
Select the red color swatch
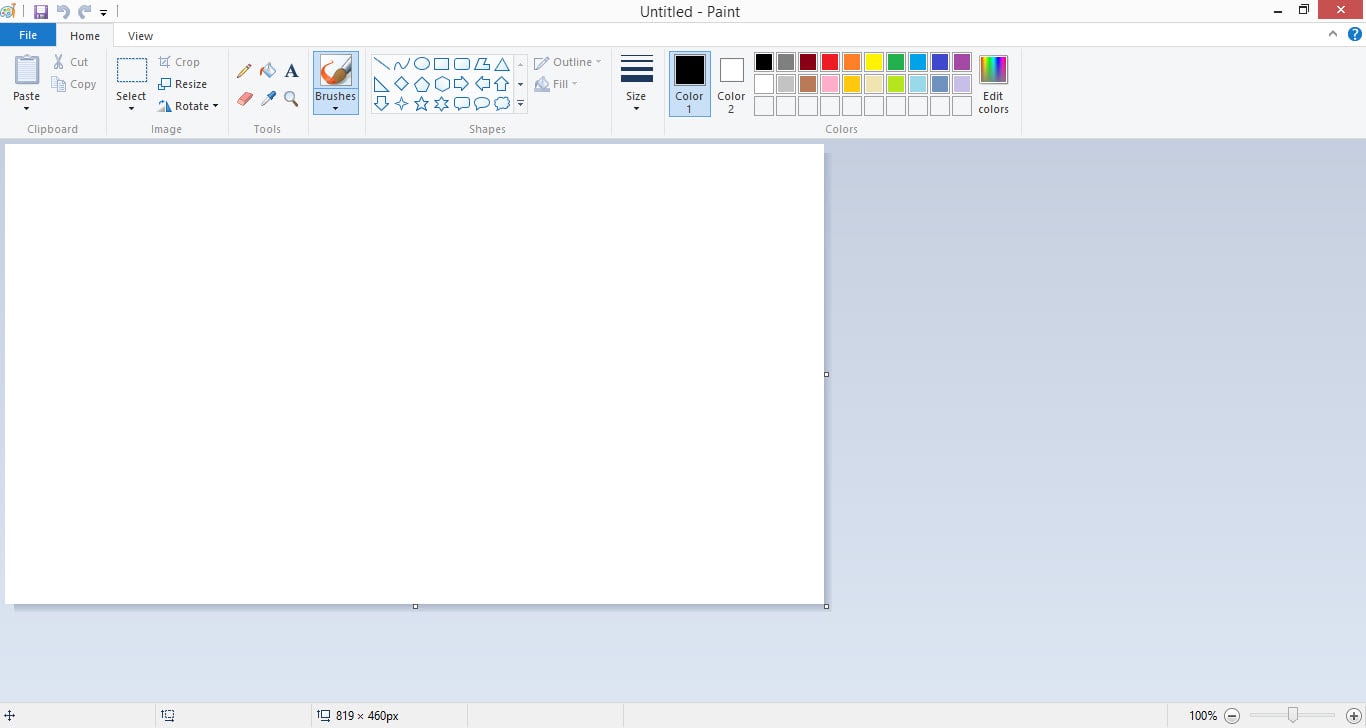[x=829, y=61]
